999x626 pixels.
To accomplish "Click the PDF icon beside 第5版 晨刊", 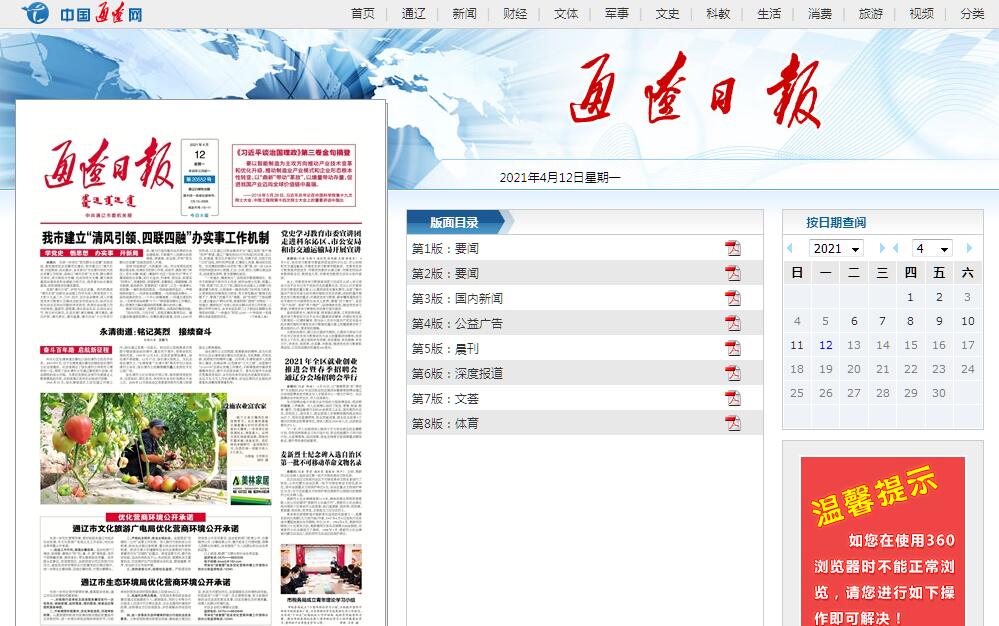I will click(x=733, y=349).
